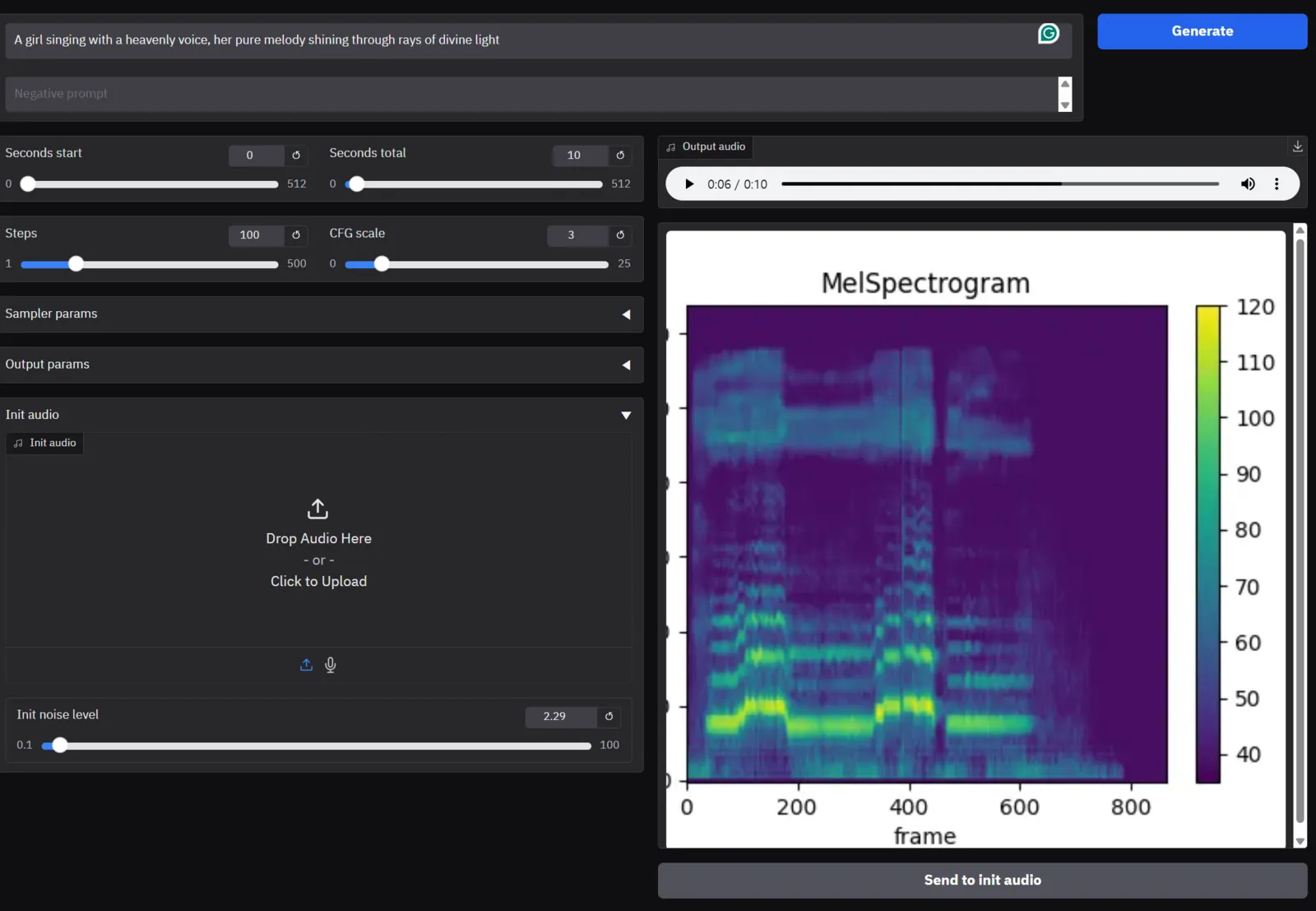The width and height of the screenshot is (1316, 911).
Task: Click the MelSpectrogram image
Action: [975, 539]
